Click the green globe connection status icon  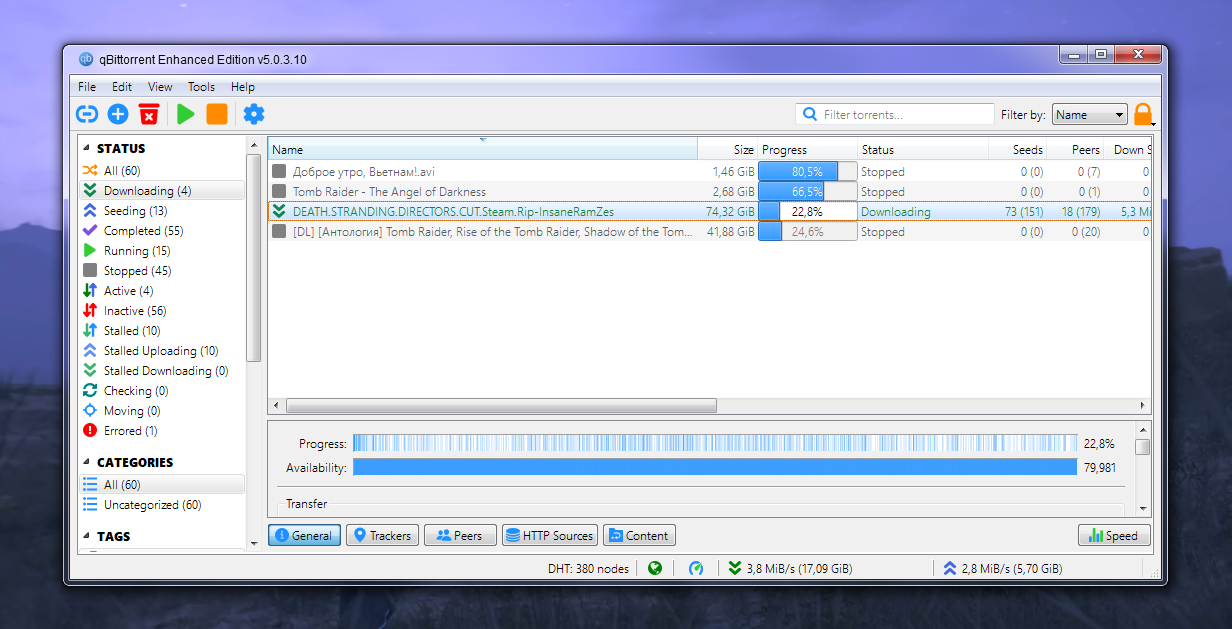pyautogui.click(x=655, y=568)
